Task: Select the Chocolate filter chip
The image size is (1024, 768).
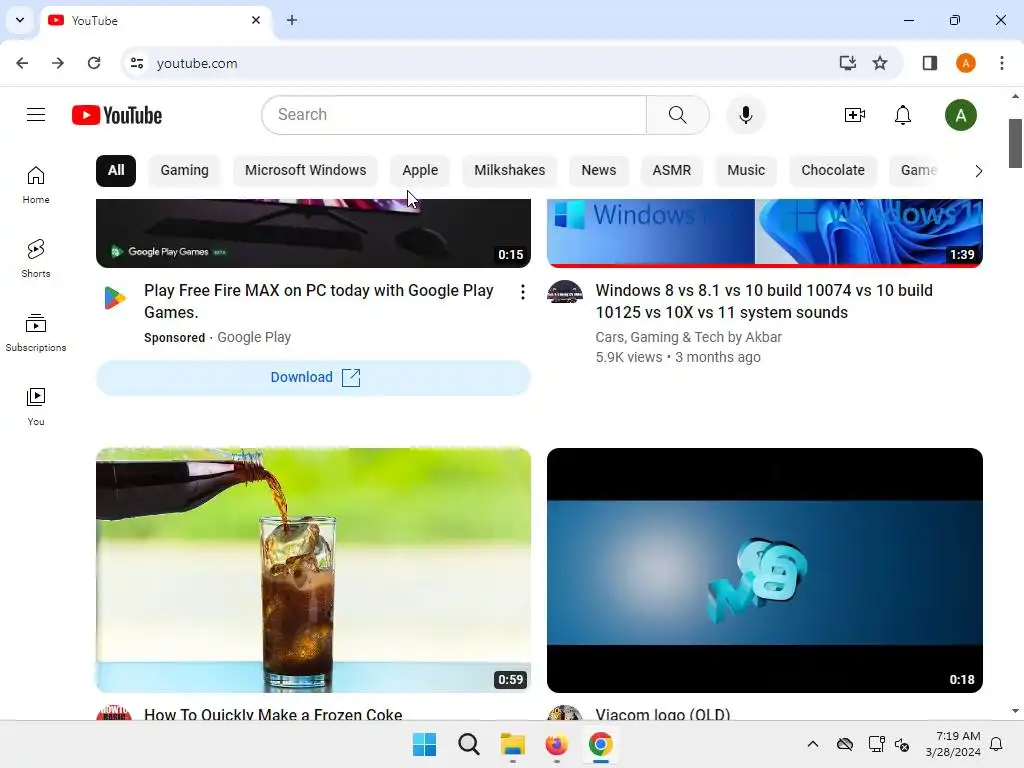Action: point(833,170)
